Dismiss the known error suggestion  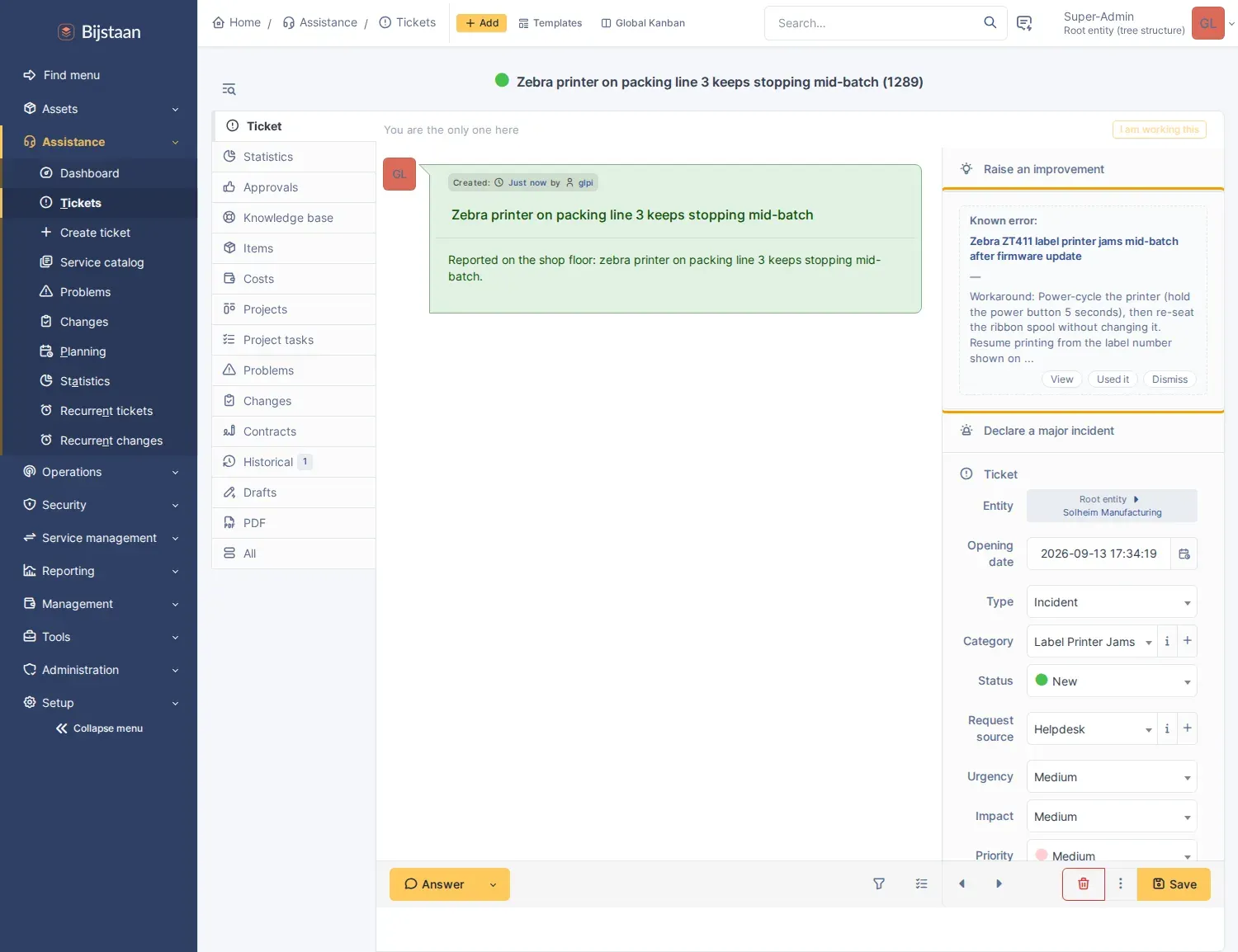pyautogui.click(x=1169, y=379)
